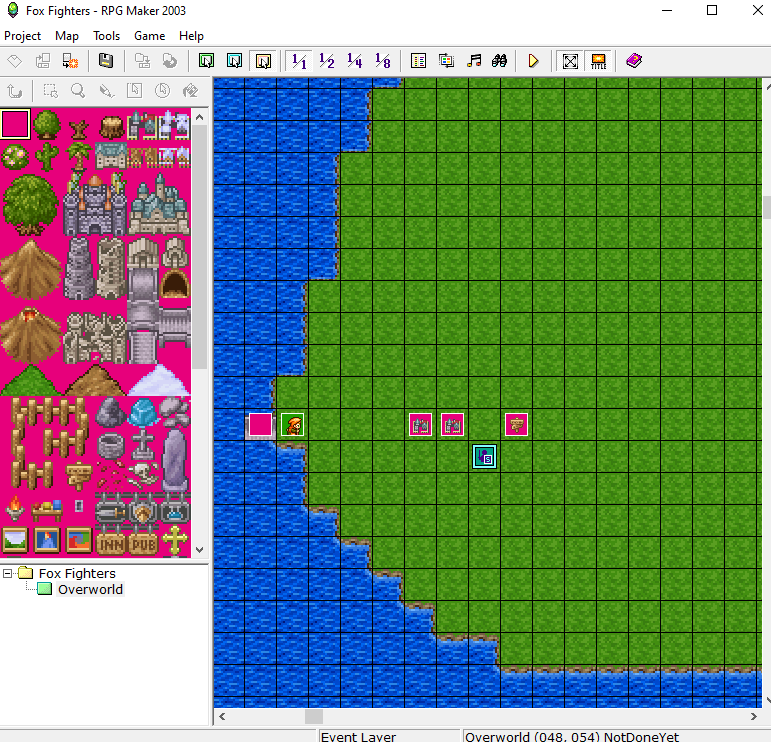Pick the cave entrance tile

coord(175,283)
